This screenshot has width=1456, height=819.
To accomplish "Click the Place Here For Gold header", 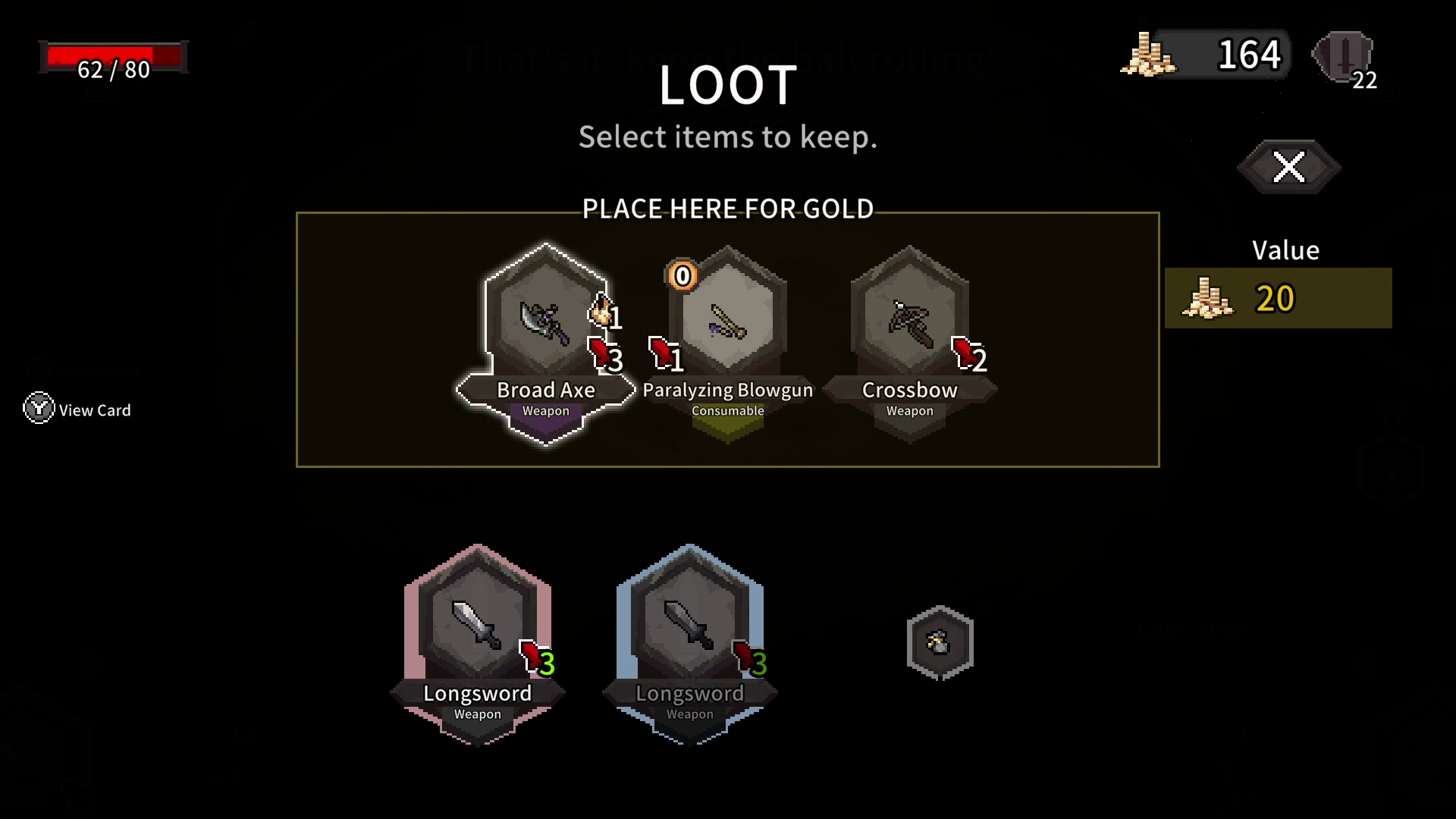I will click(x=728, y=209).
